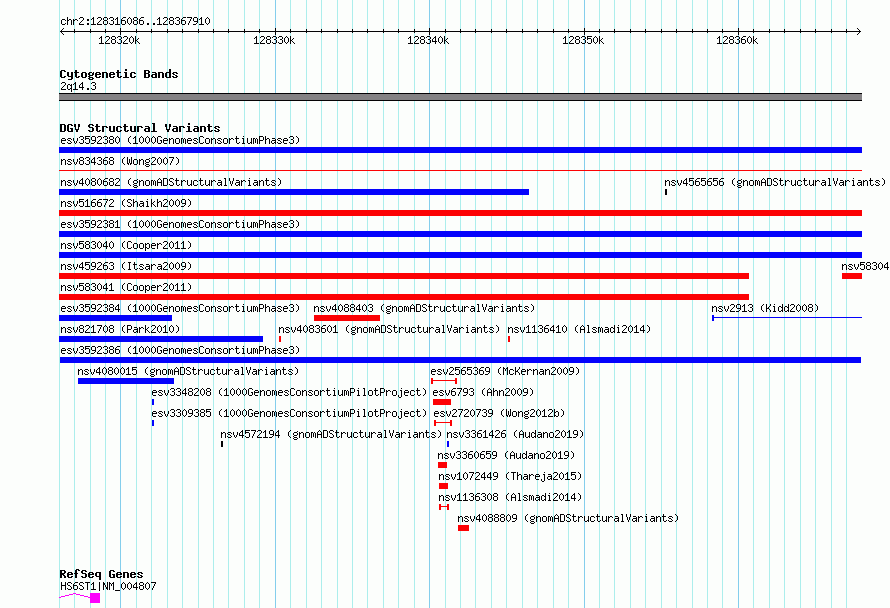The height and width of the screenshot is (608, 890).
Task: Click the 128320k ruler tick label
Action: [x=119, y=40]
